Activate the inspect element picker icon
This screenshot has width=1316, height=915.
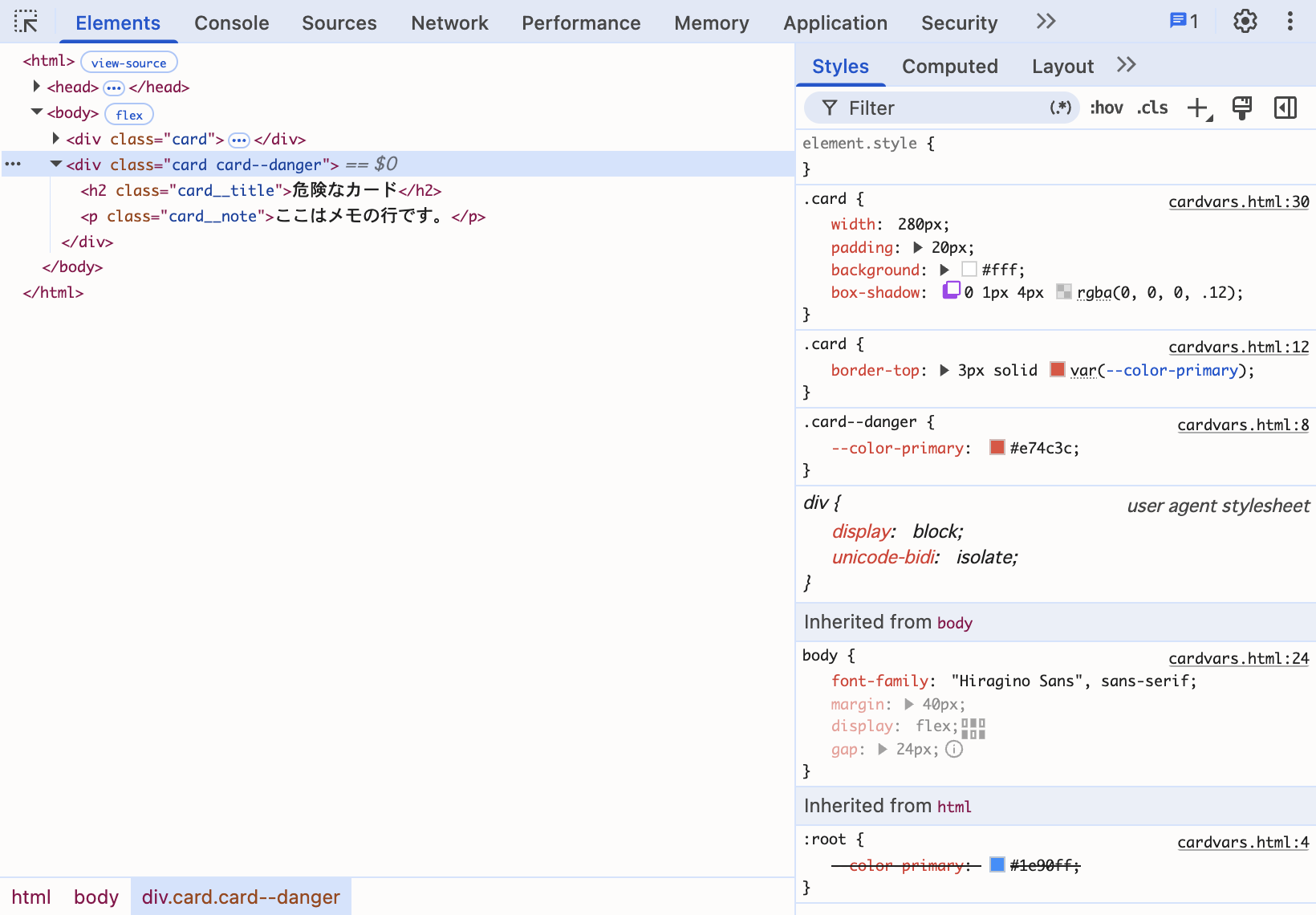tap(26, 22)
